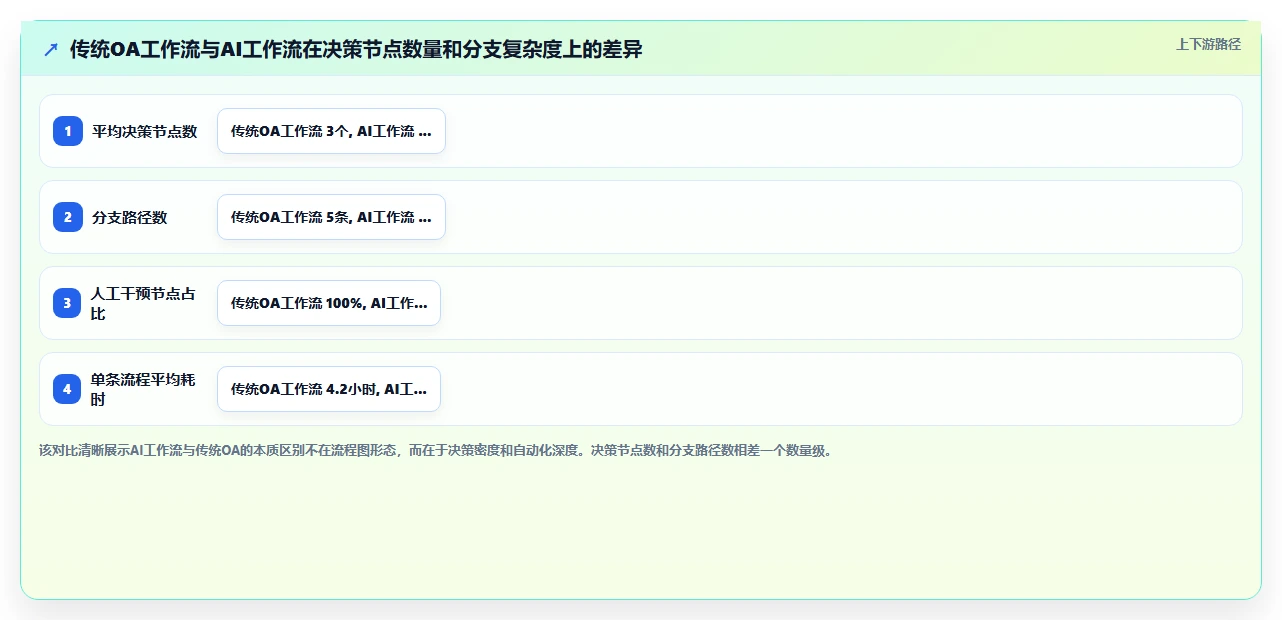Click the number 4 badge for 单条流程平均耗时
The image size is (1282, 620).
pos(68,389)
